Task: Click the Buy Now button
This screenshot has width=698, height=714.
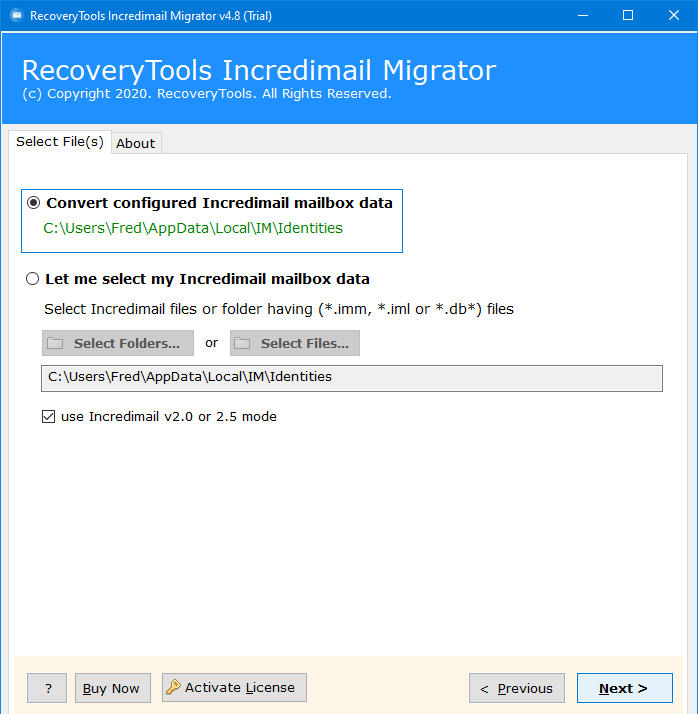Action: coord(113,688)
